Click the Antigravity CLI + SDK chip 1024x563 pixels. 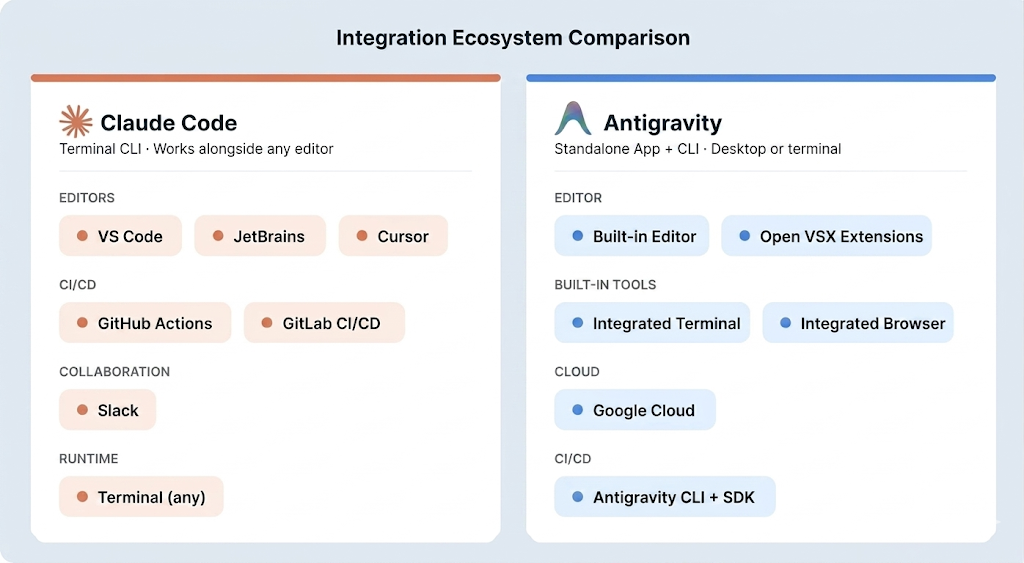pos(665,496)
